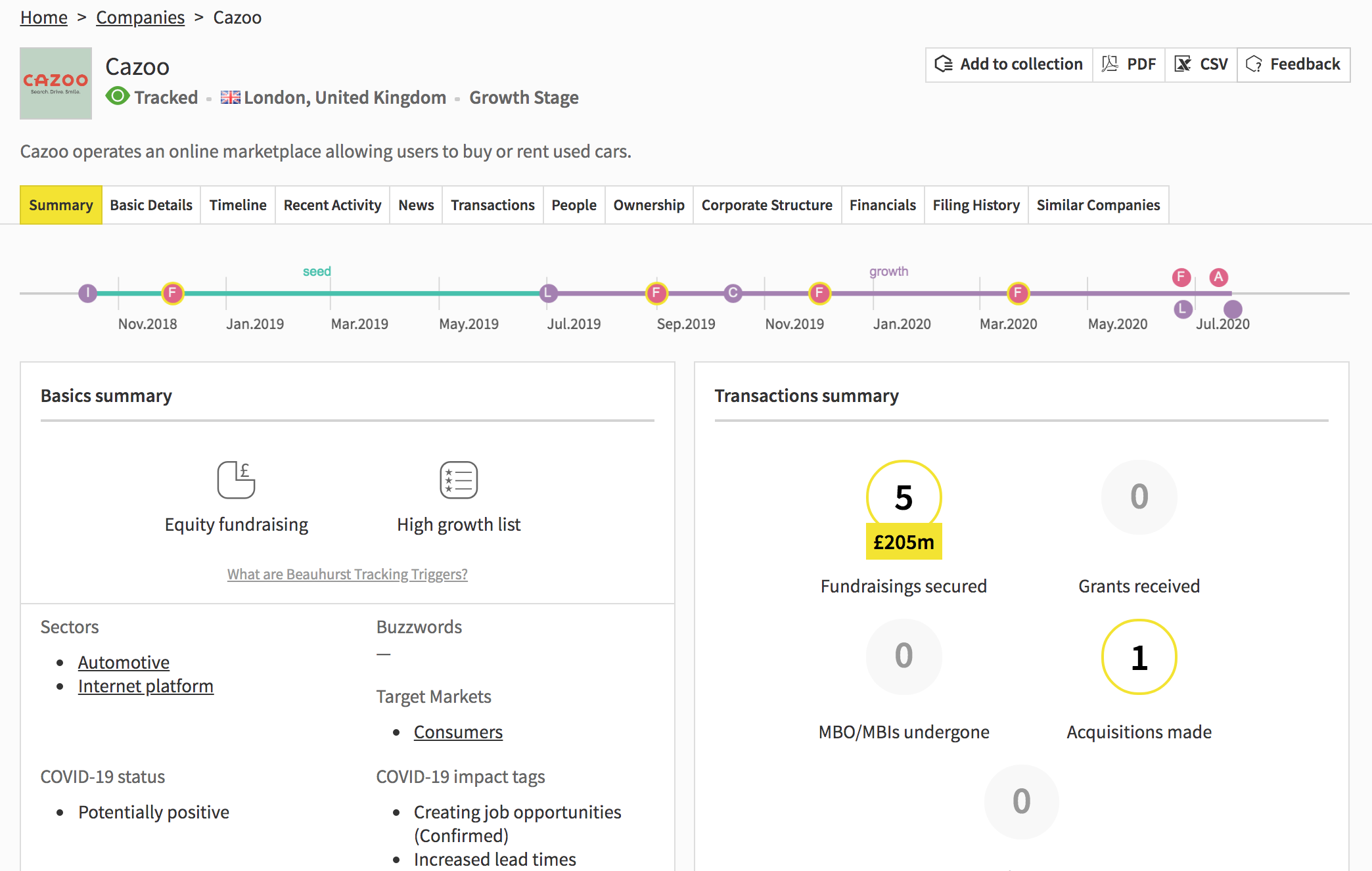Screen dimensions: 1372x871
Task: Click the Equity fundraising icon
Action: (236, 480)
